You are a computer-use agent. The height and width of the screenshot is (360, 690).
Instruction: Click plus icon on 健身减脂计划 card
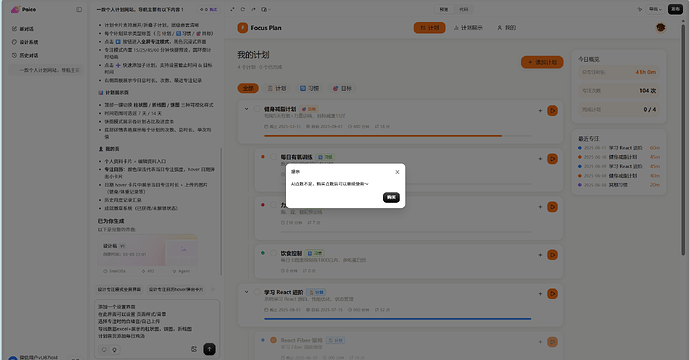coord(540,111)
